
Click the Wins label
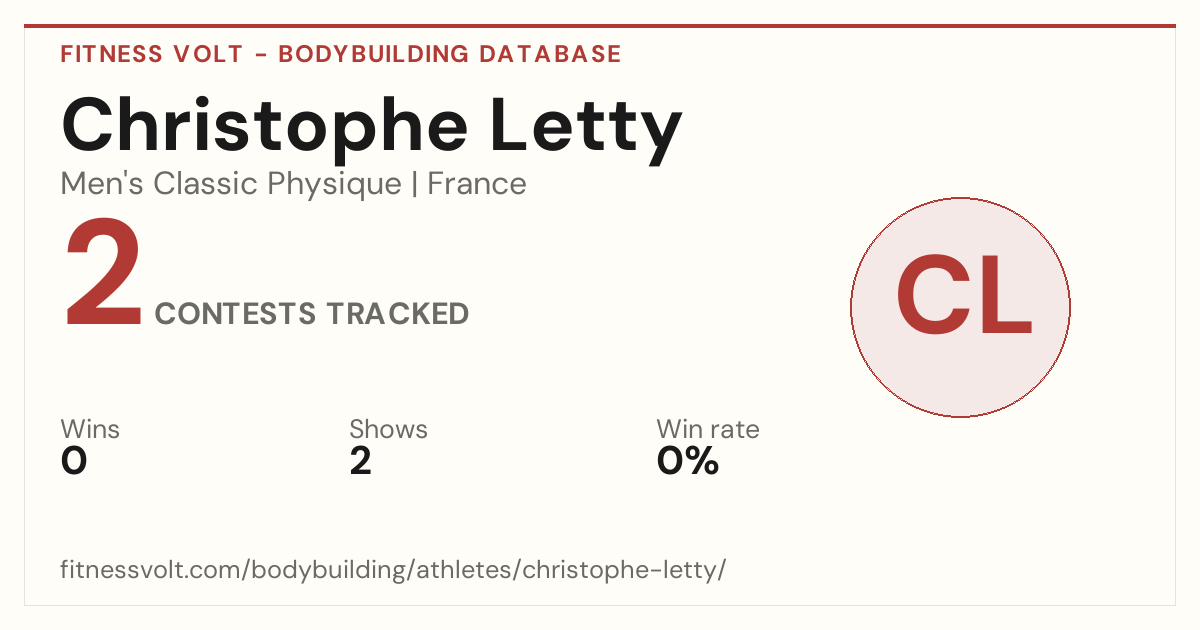tap(90, 430)
